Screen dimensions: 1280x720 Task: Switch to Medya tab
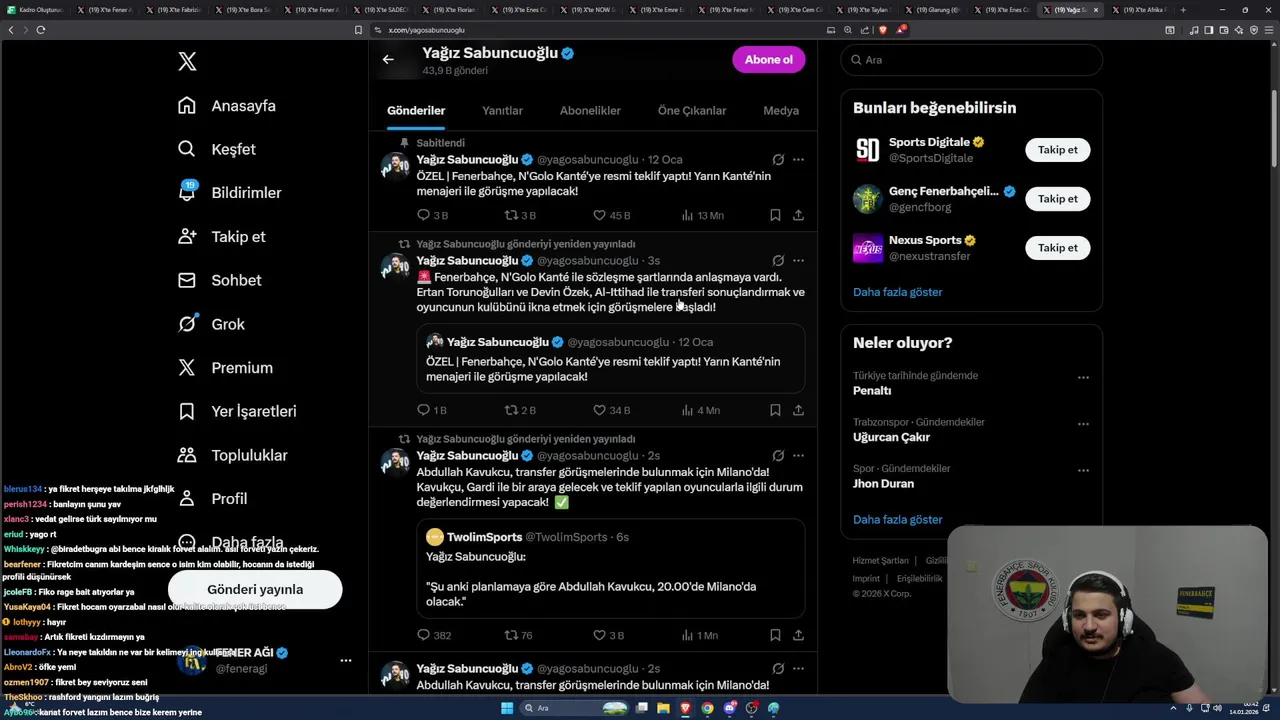click(x=781, y=111)
